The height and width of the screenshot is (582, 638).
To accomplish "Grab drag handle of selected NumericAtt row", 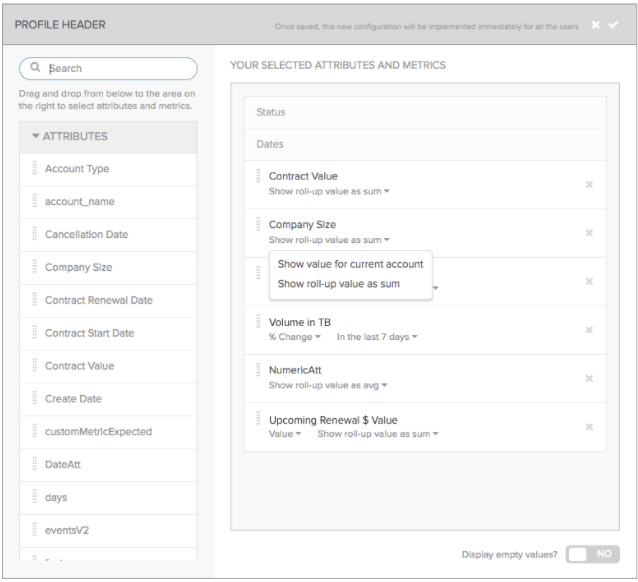I will (x=258, y=370).
